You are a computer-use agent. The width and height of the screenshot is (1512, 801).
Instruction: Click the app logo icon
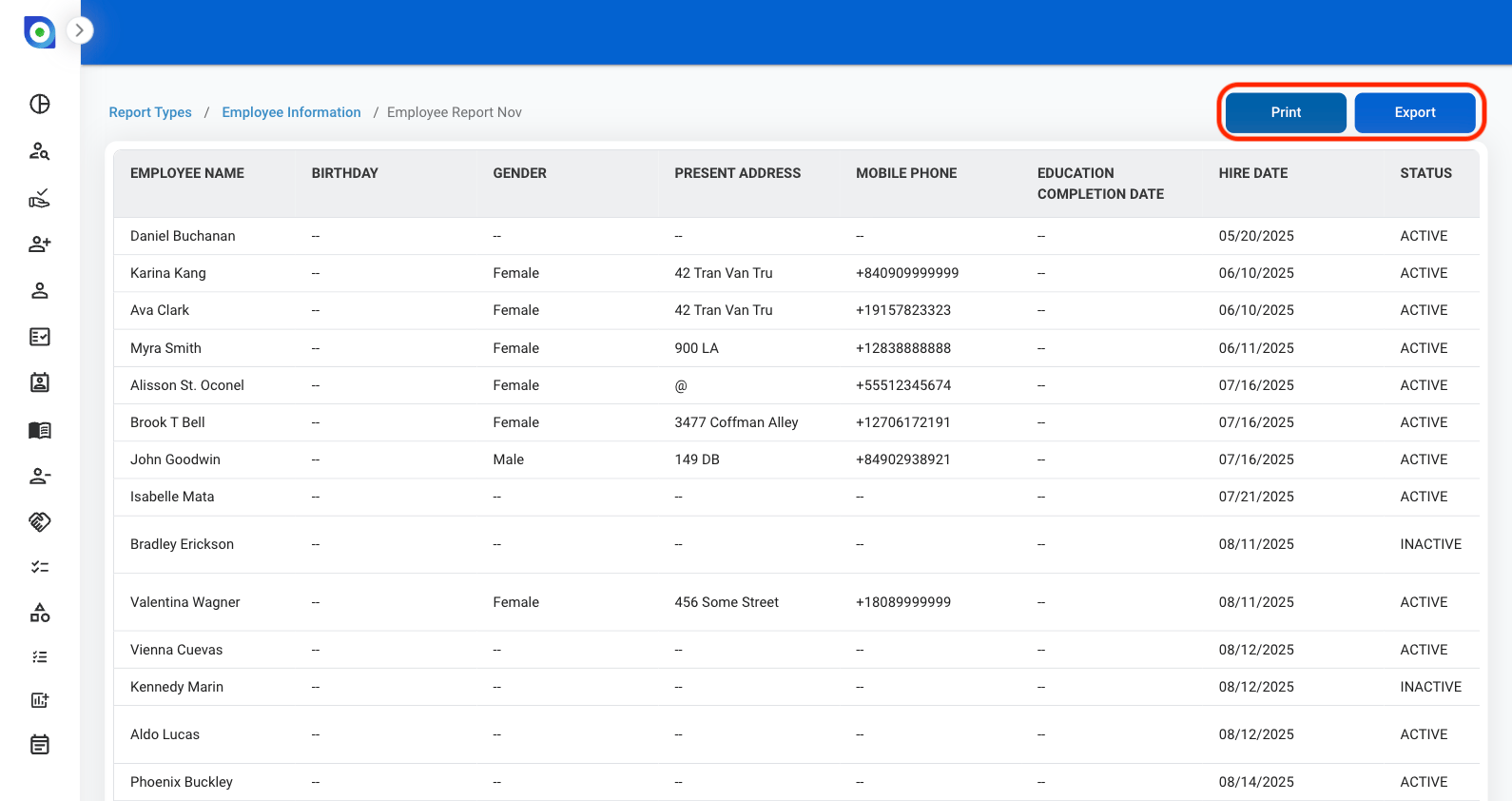pos(40,32)
